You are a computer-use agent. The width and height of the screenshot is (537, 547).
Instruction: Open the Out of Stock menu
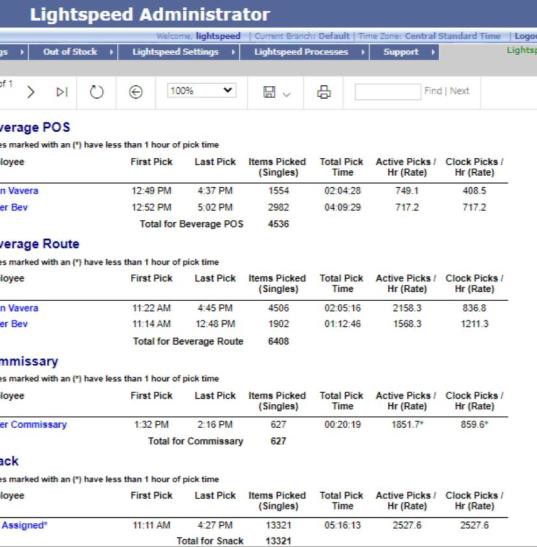point(70,52)
